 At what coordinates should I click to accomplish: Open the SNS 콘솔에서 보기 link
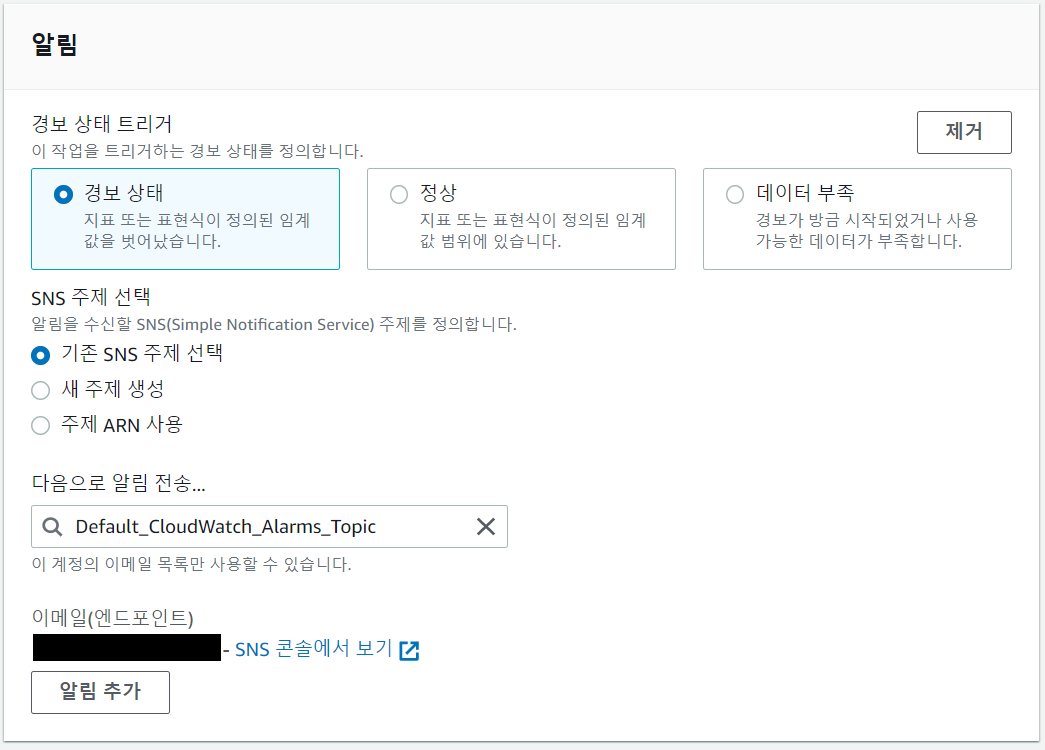tap(314, 649)
